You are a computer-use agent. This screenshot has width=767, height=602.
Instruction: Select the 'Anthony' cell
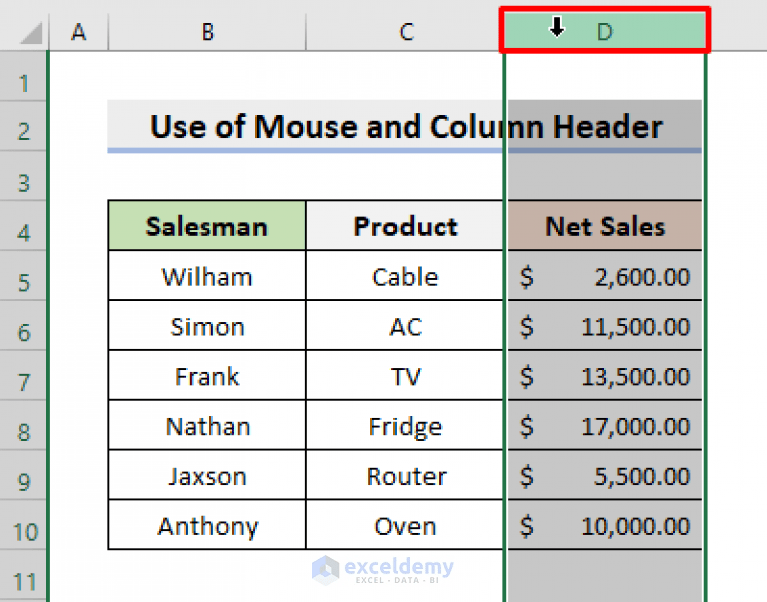coord(207,525)
